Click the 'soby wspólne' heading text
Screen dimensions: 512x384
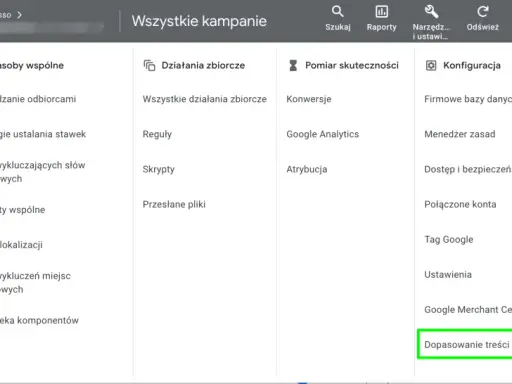point(32,65)
